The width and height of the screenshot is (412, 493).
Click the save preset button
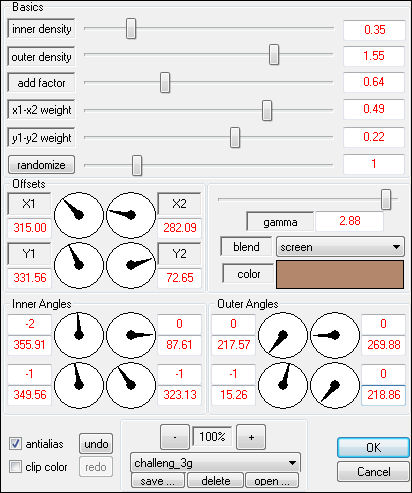click(158, 481)
